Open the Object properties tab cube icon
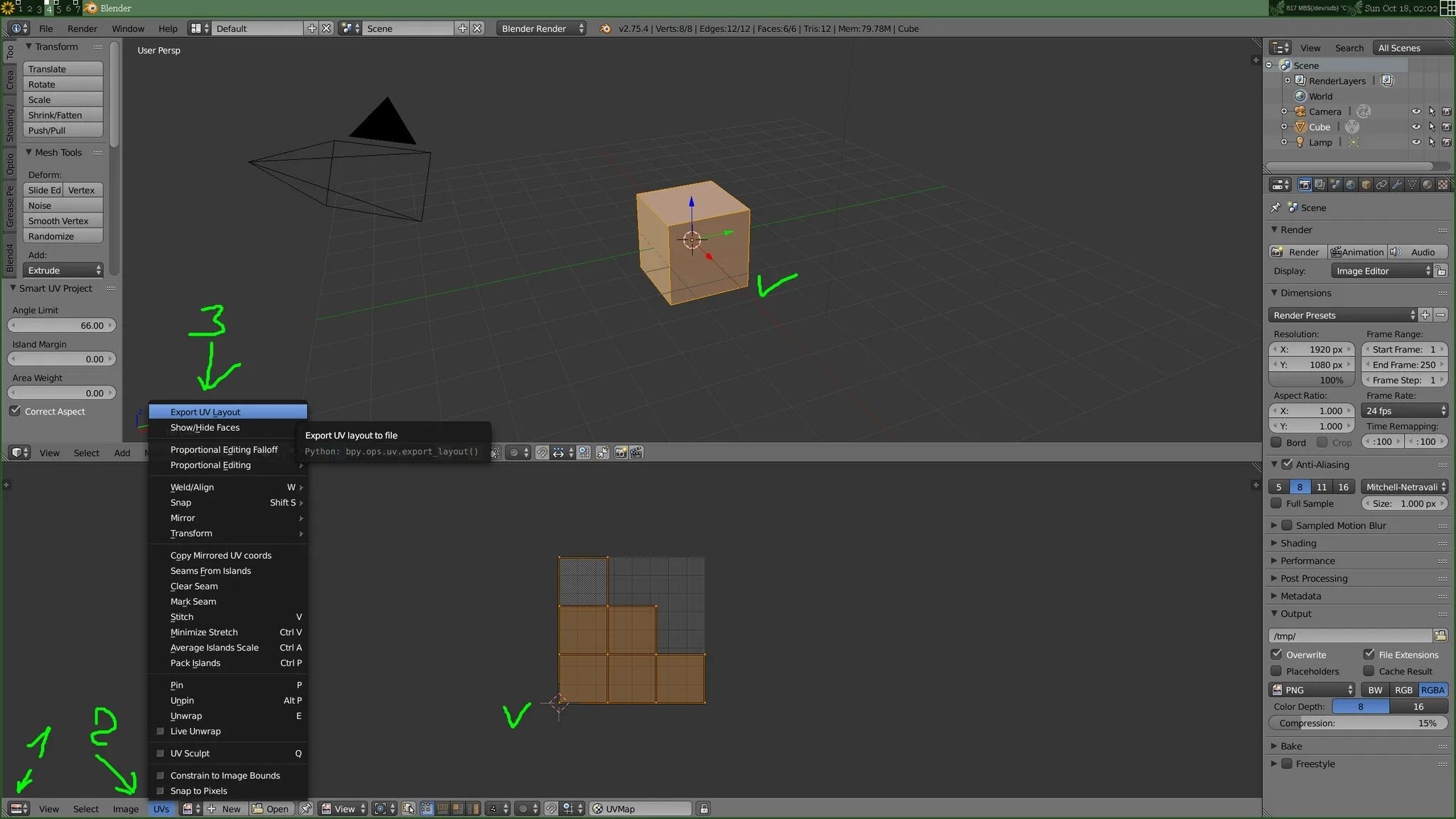The image size is (1456, 819). point(1366,185)
